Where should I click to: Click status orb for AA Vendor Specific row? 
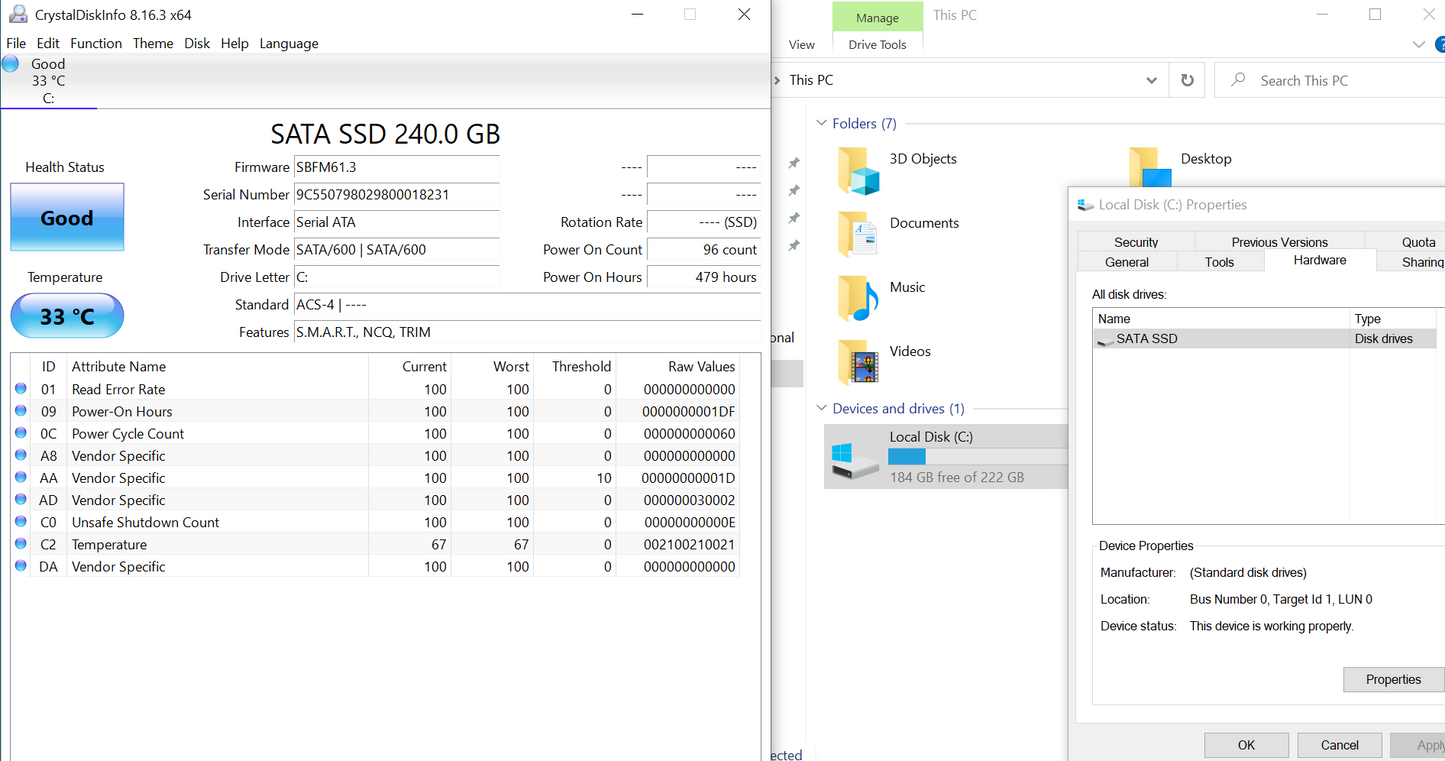pos(20,478)
